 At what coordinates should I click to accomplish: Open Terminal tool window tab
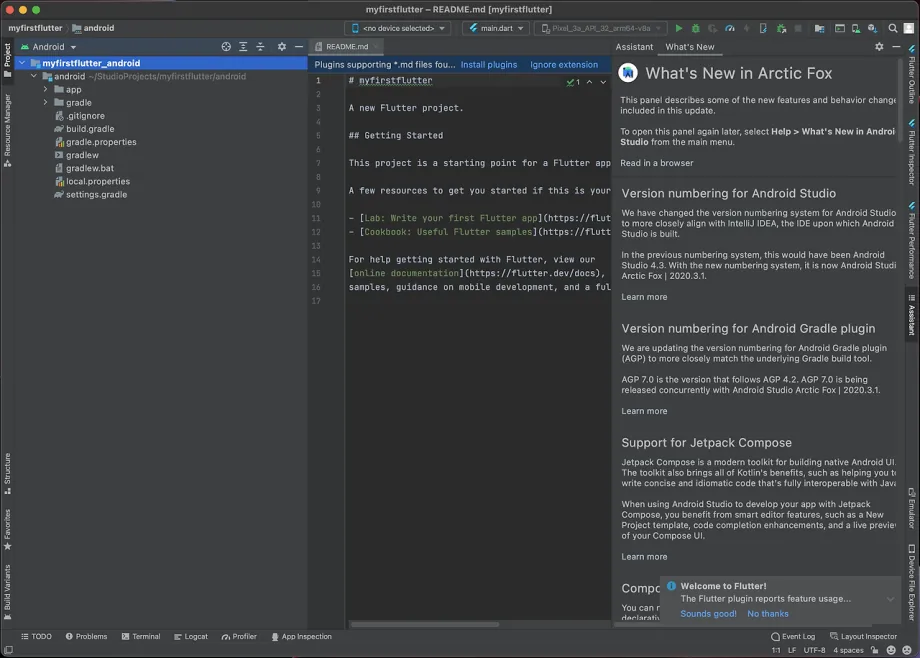click(141, 636)
